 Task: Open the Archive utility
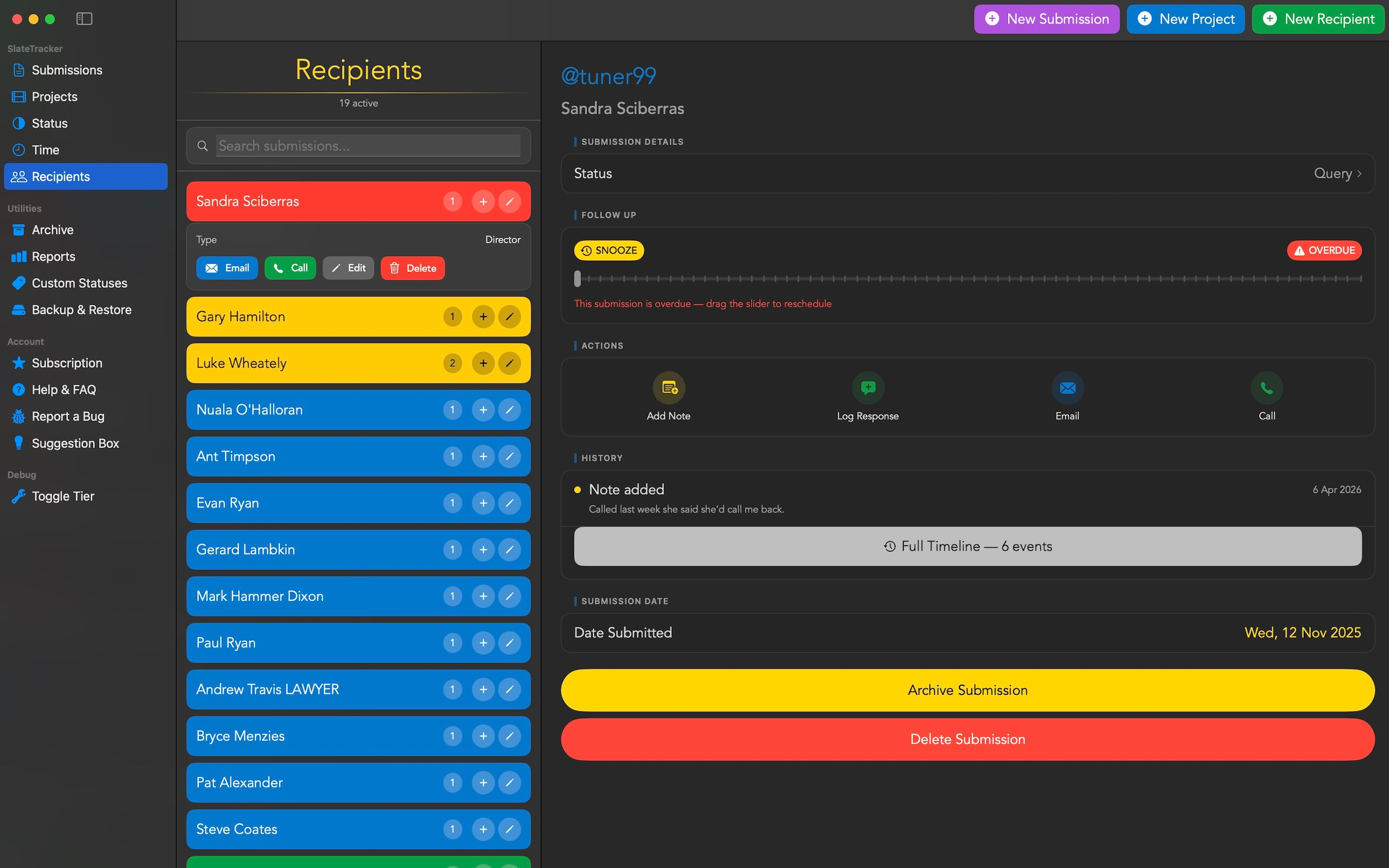pyautogui.click(x=85, y=230)
